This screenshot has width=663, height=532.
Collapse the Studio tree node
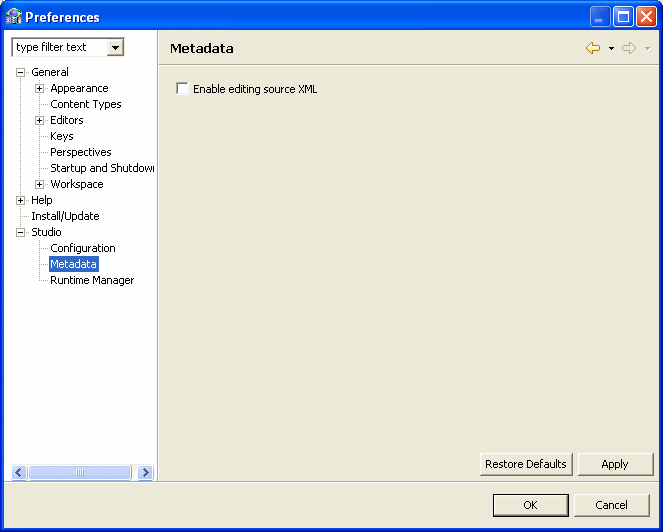20,232
